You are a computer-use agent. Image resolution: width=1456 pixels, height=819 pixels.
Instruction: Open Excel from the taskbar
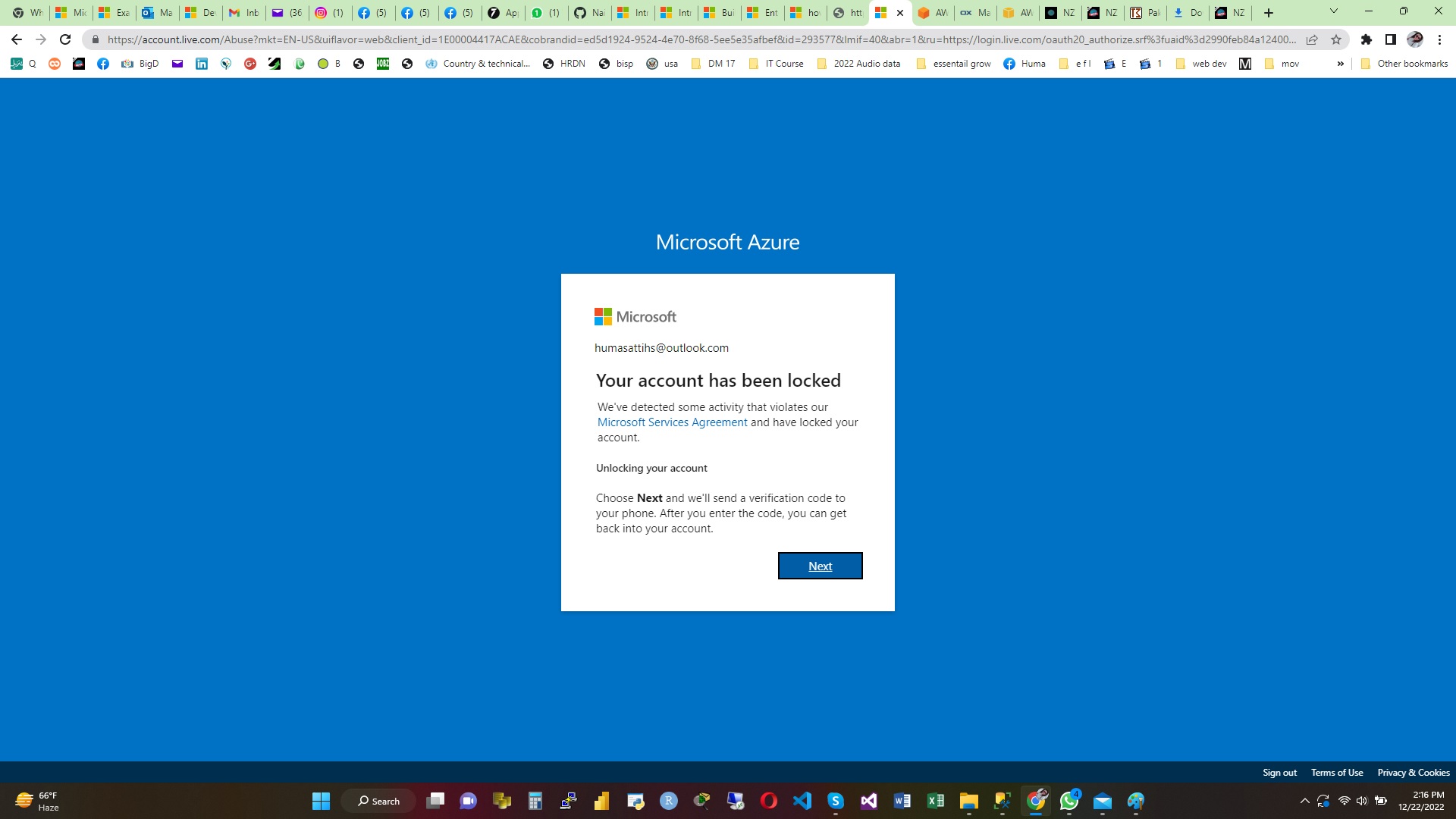coord(934,802)
